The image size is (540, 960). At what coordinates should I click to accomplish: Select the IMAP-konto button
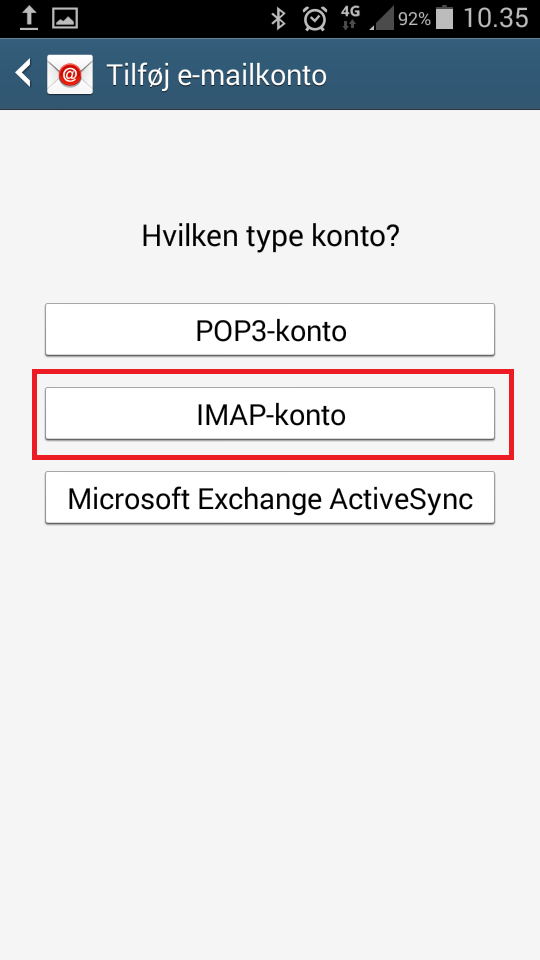pos(270,414)
